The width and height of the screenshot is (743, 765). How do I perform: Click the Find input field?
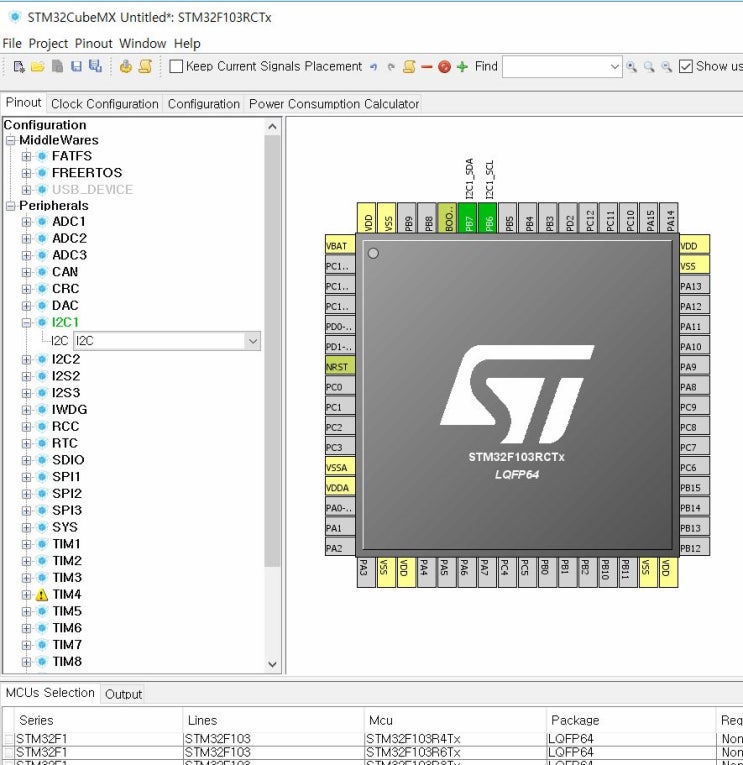coord(556,67)
